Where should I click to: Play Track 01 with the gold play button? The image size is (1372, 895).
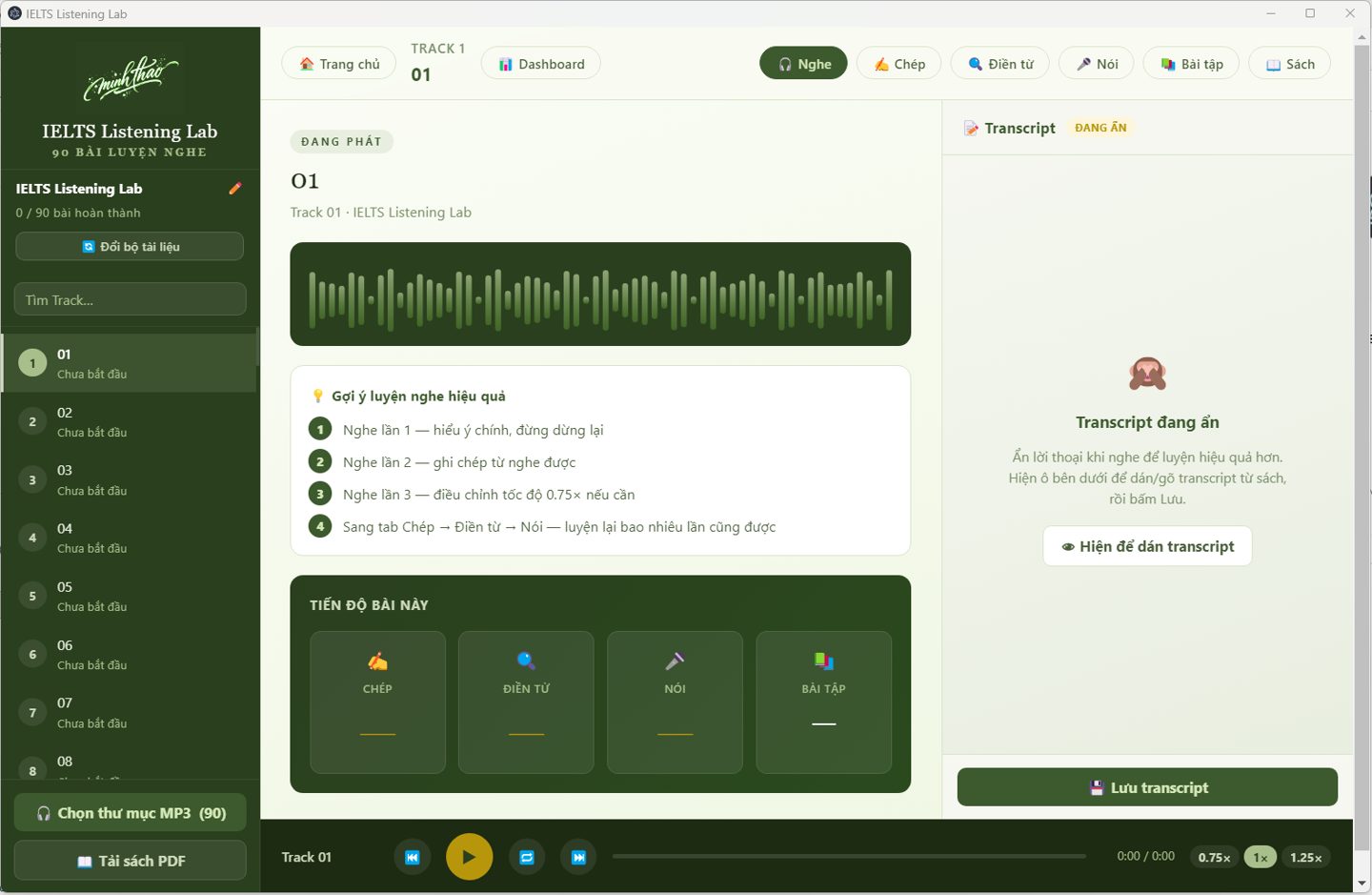coord(469,857)
